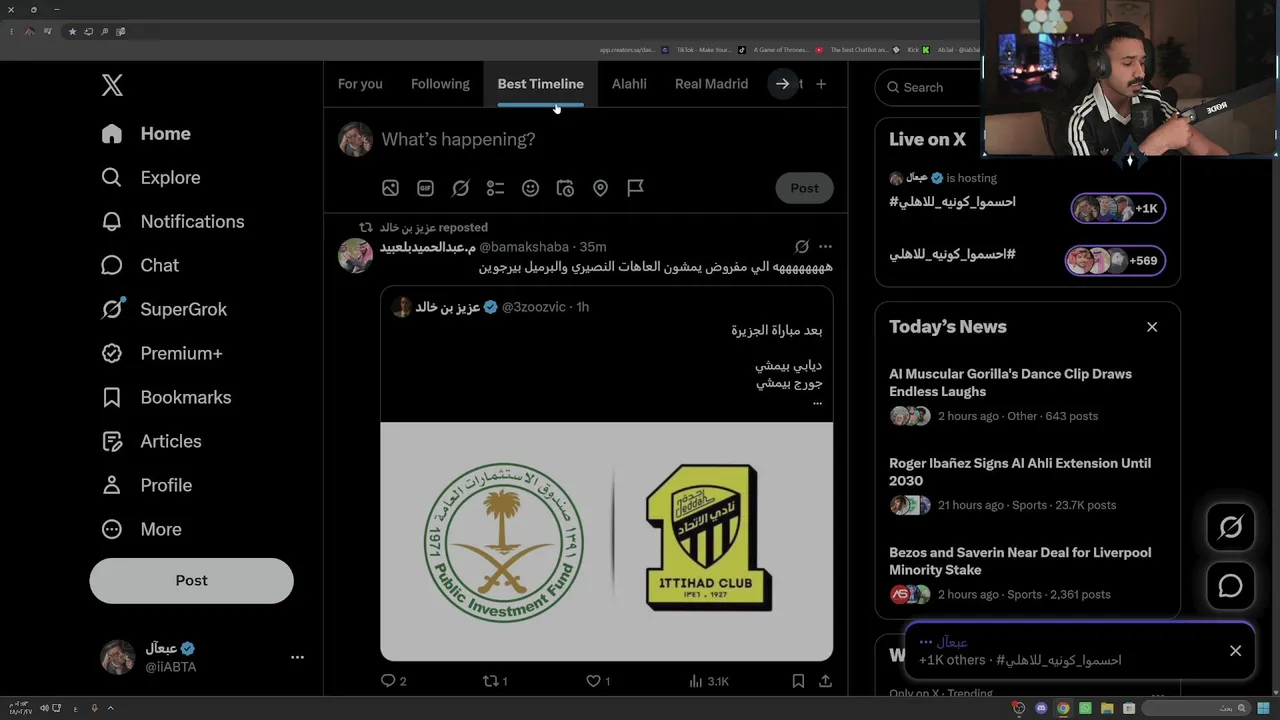1280x720 pixels.
Task: Open Al Muscular Gorilla's Dance Clip news
Action: pos(1010,383)
